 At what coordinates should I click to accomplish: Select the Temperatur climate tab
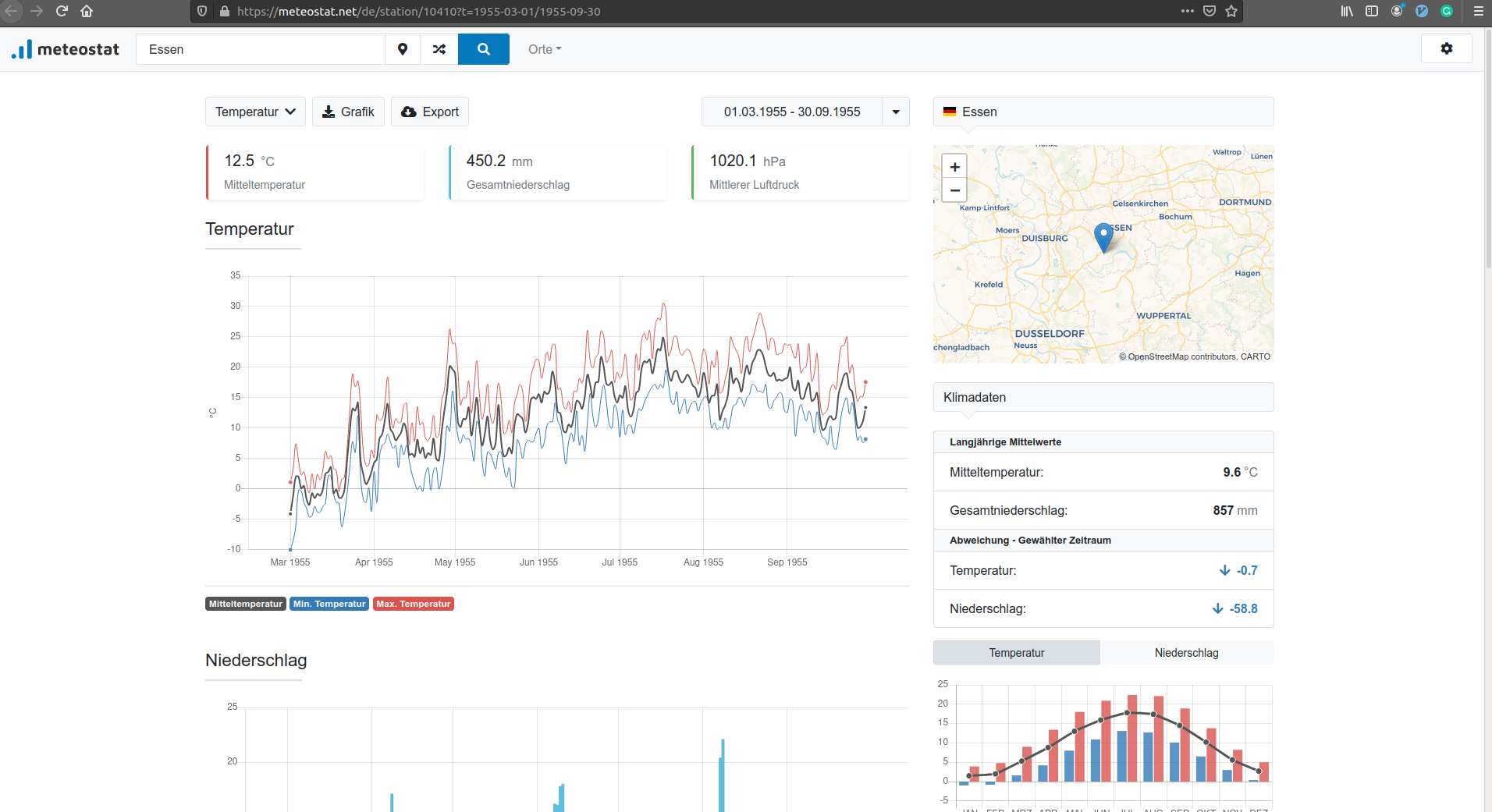pyautogui.click(x=1015, y=653)
